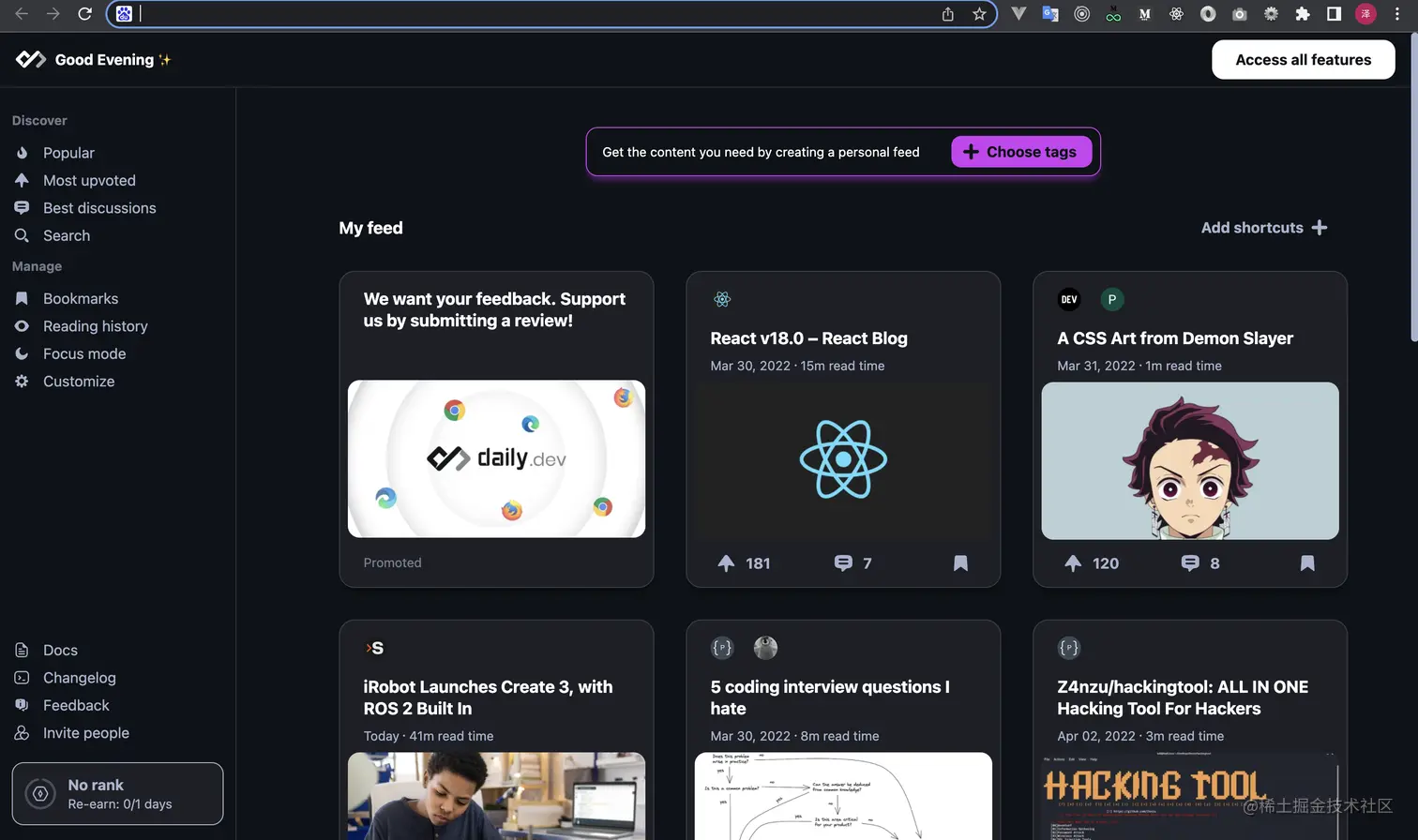
Task: Click Add shortcuts plus button
Action: pos(1263,228)
